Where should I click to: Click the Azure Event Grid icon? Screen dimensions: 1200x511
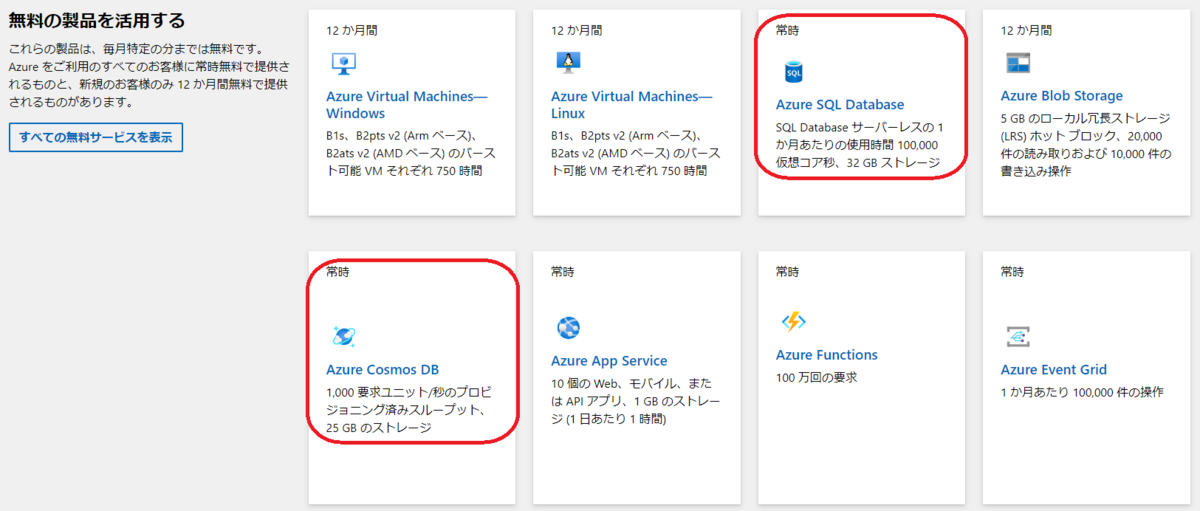click(1018, 336)
